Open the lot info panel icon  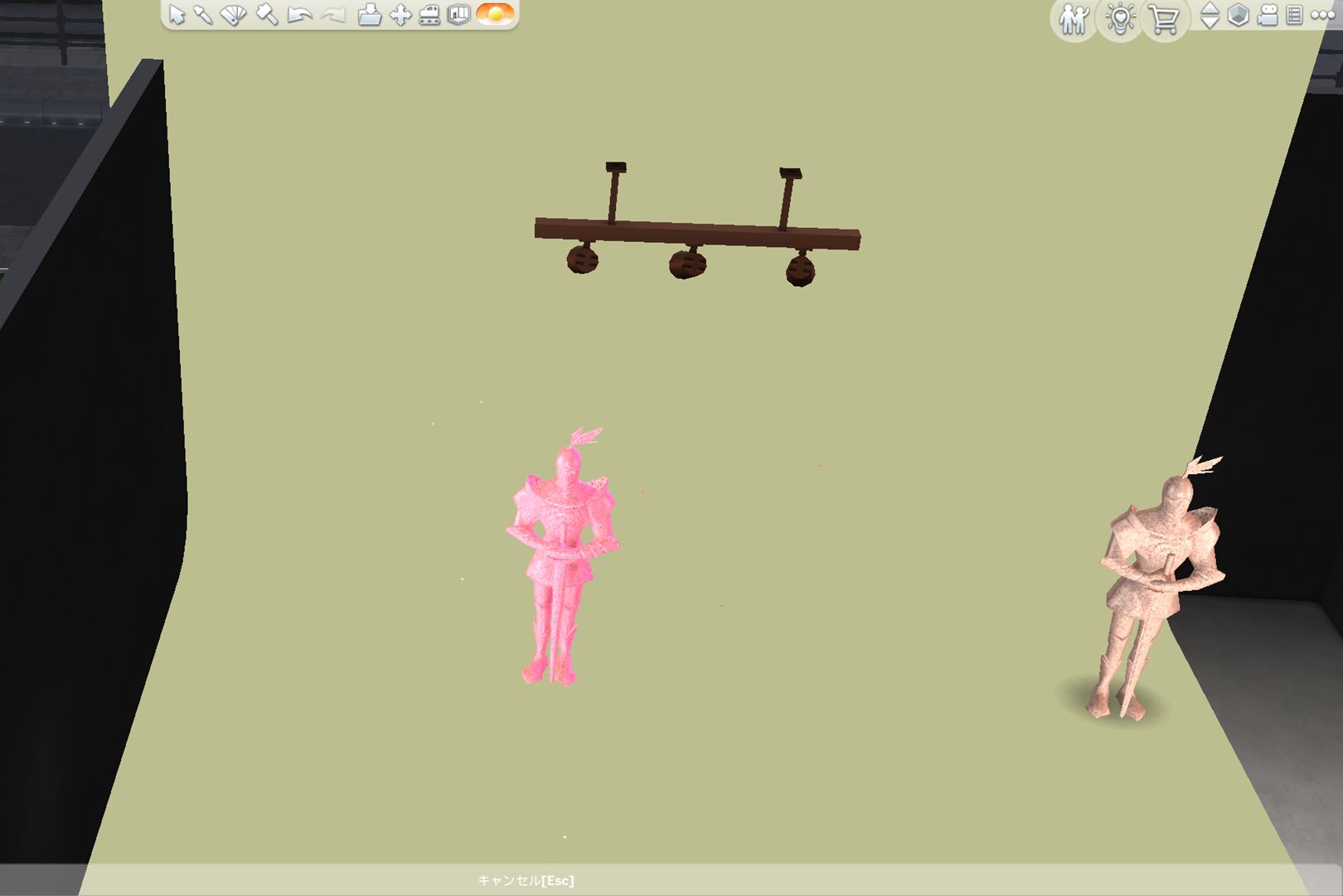click(x=458, y=14)
